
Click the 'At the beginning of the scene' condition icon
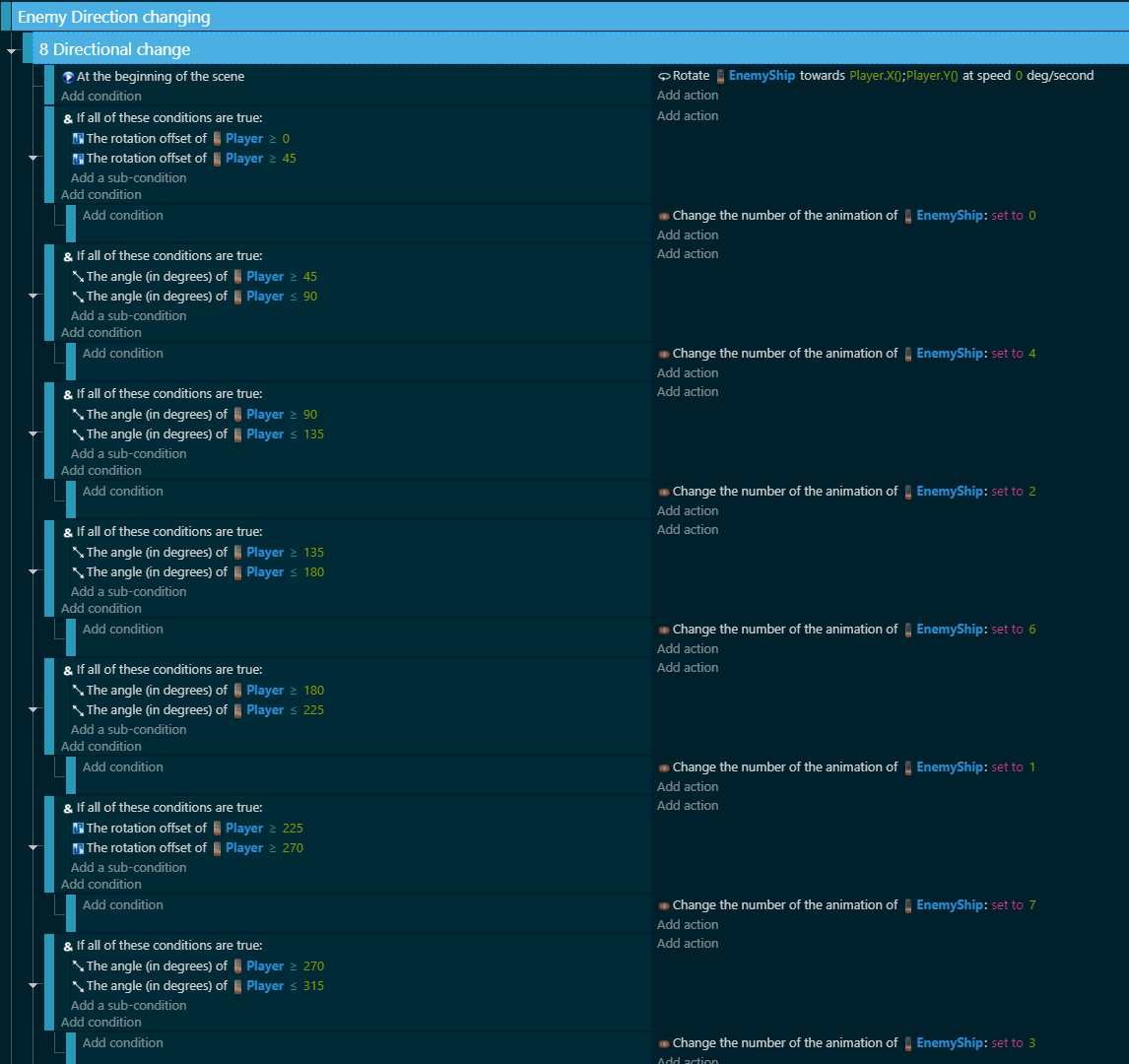point(68,77)
